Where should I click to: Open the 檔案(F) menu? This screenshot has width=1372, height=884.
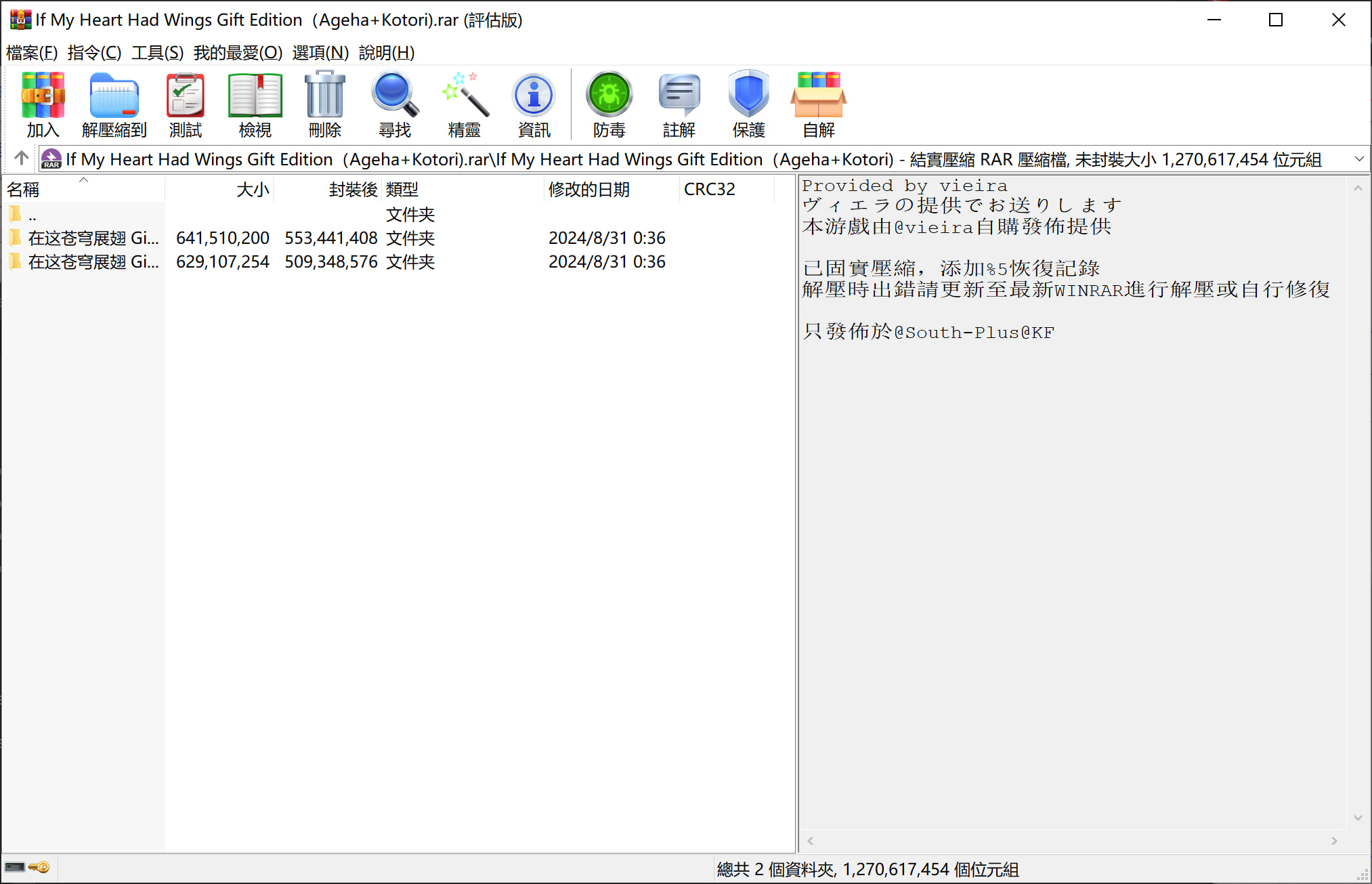pyautogui.click(x=32, y=52)
